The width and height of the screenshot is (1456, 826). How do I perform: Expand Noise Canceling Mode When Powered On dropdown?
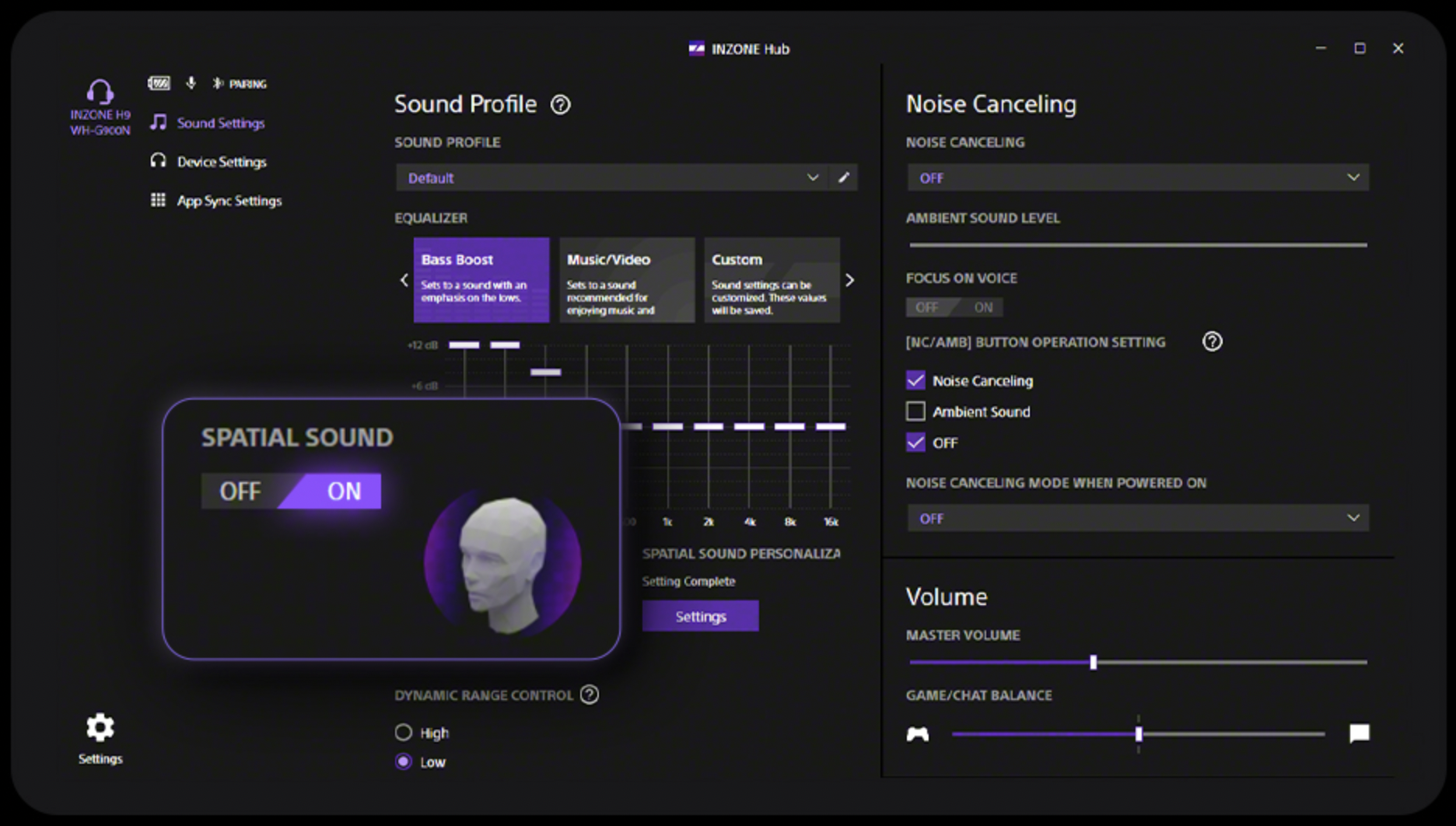[1138, 518]
